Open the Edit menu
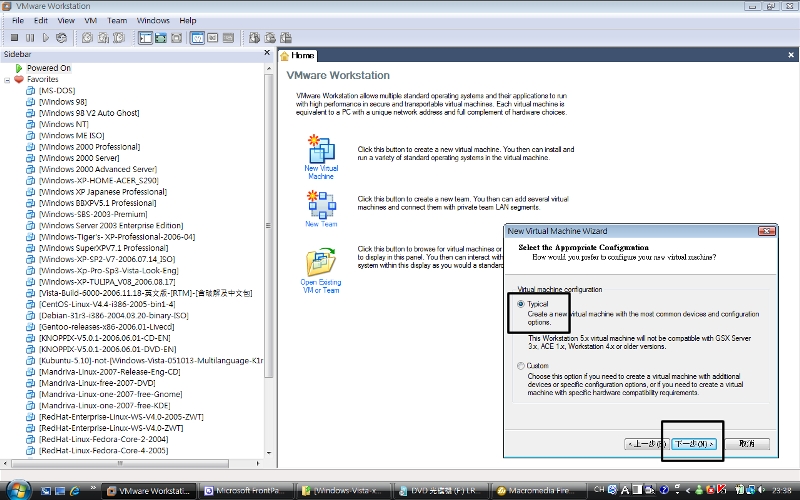Screen dimensions: 800x500 (x=41, y=20)
